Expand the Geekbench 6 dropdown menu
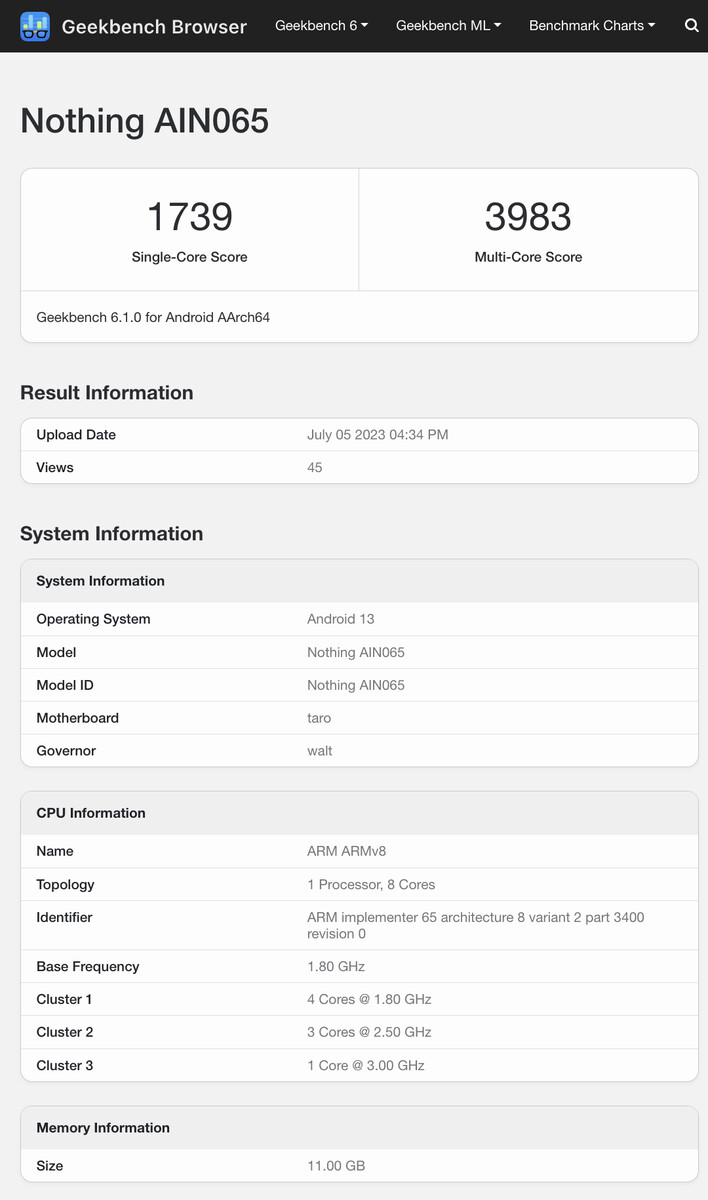The height and width of the screenshot is (1200, 708). pyautogui.click(x=322, y=26)
